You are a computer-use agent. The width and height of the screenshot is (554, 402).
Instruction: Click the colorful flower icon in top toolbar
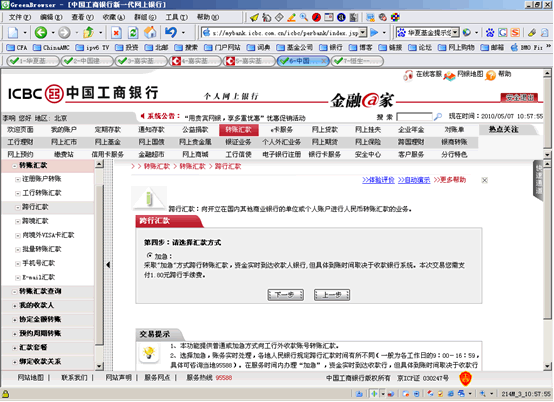click(395, 17)
